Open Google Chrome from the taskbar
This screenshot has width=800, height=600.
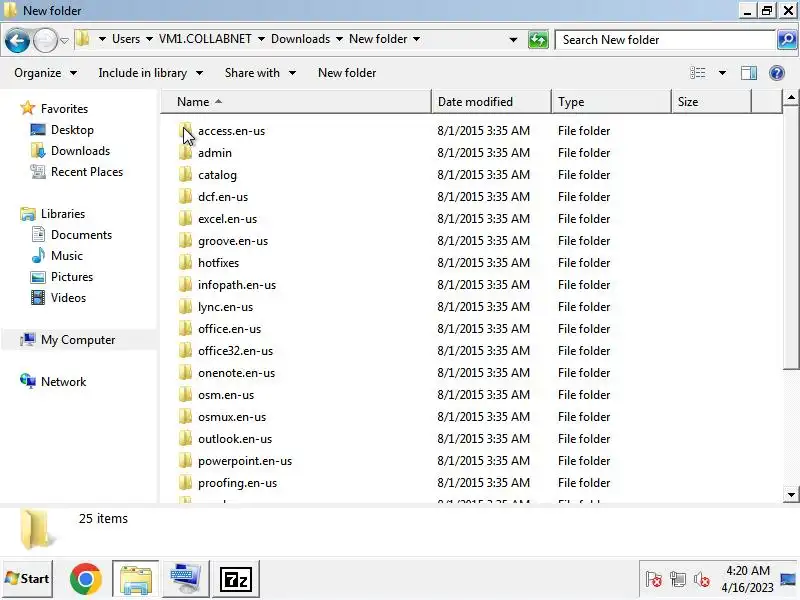pos(85,579)
